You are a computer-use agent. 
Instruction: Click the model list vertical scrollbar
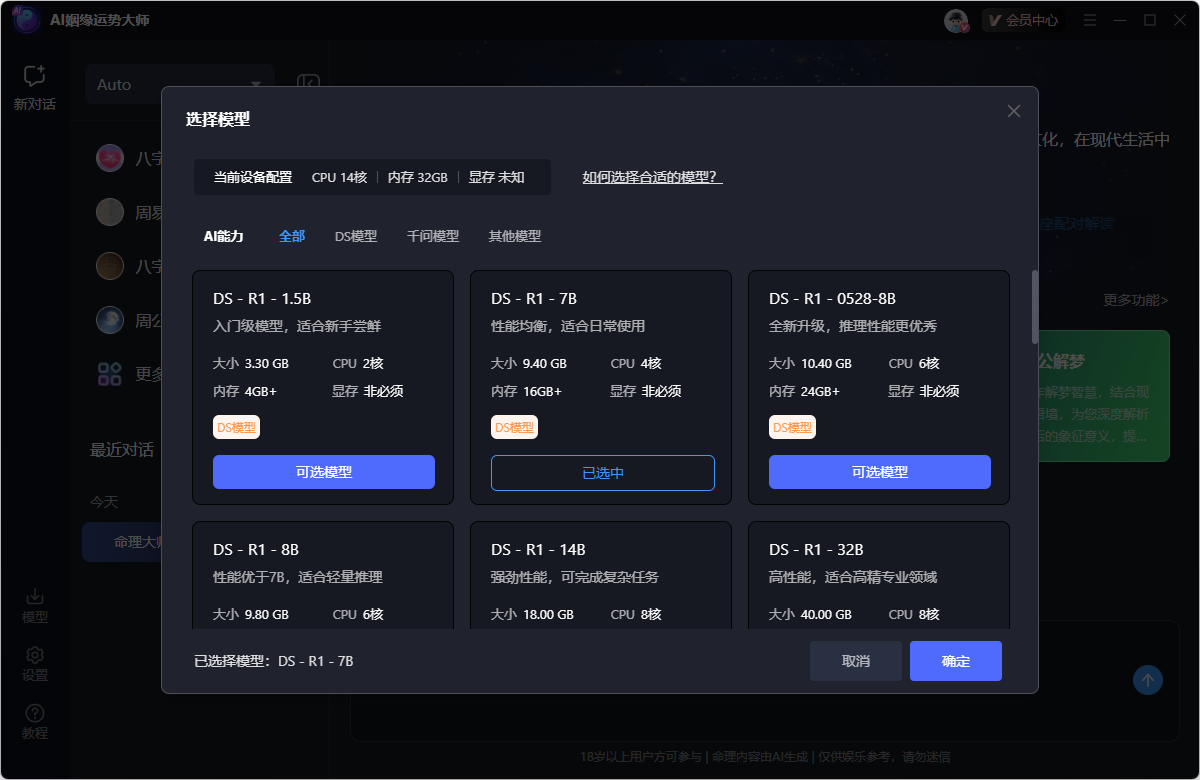(1034, 306)
